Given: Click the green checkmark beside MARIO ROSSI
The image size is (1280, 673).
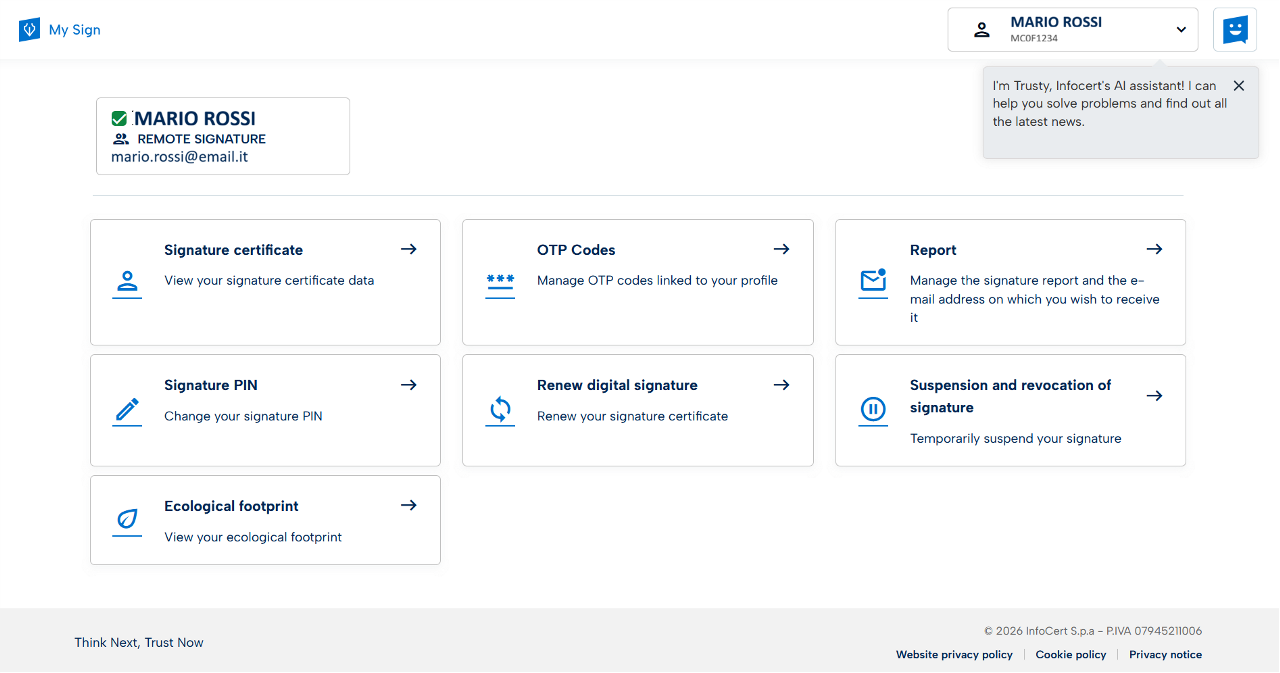Looking at the screenshot, I should click(119, 119).
